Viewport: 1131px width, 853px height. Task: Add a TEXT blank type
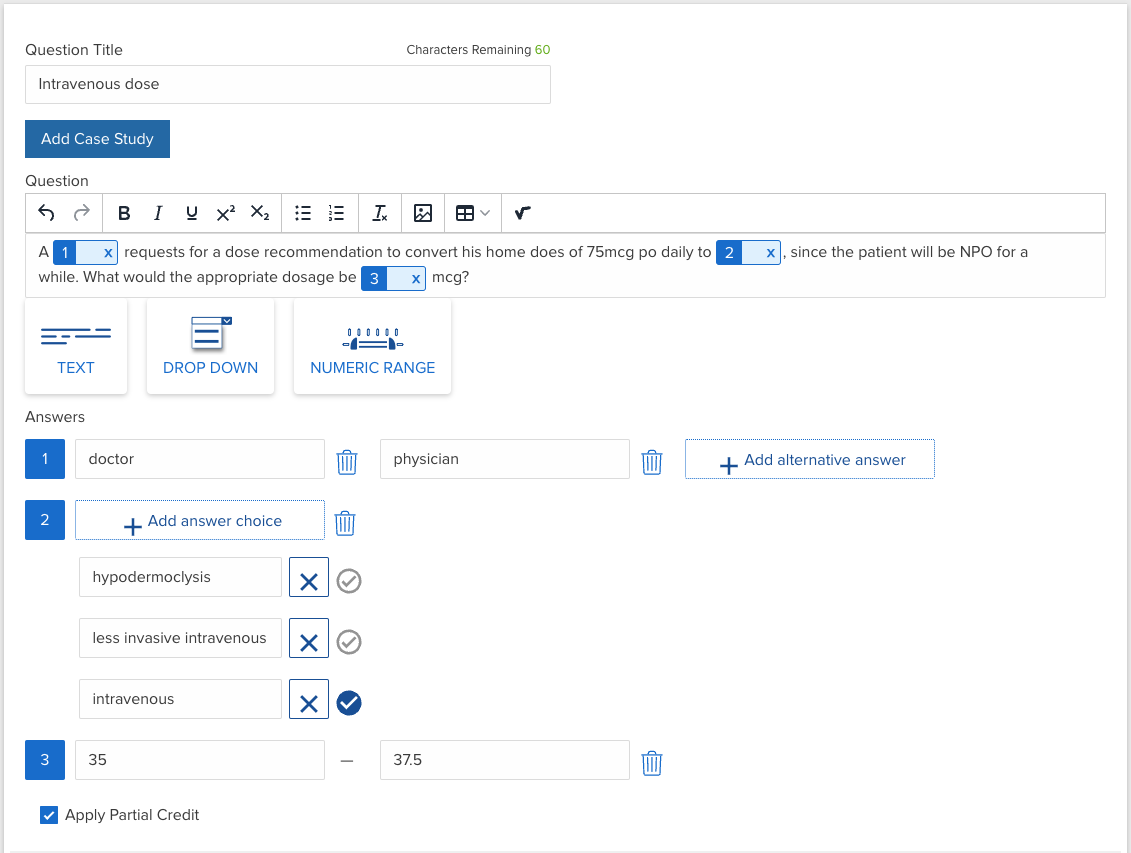click(76, 347)
